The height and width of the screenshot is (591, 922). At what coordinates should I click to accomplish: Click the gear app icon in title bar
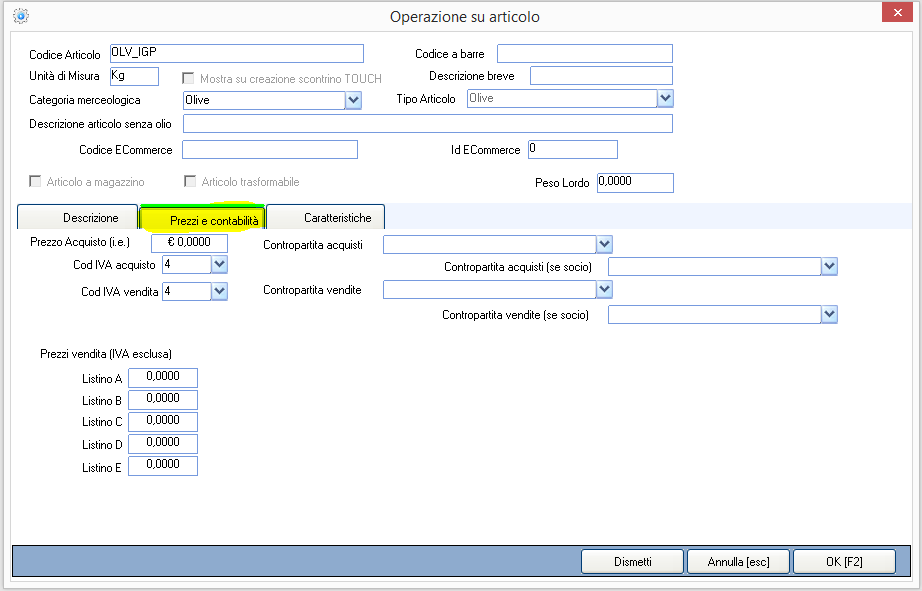point(21,16)
